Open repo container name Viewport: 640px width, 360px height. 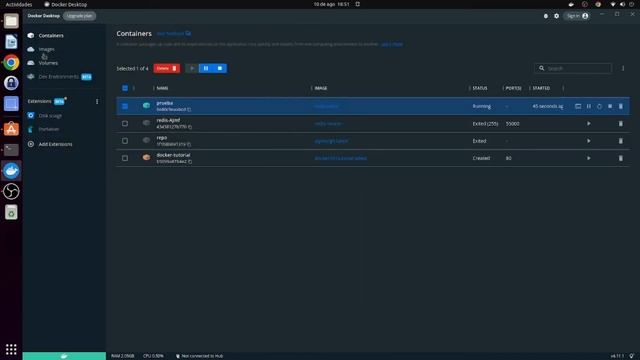point(162,138)
